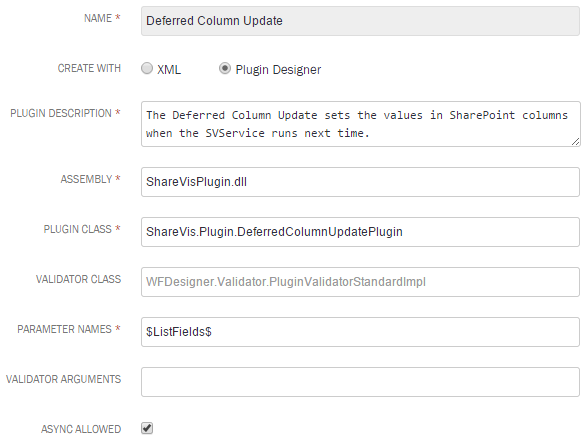Viewport: 586px width, 440px height.
Task: Click the CREATE WITH label
Action: (x=89, y=68)
